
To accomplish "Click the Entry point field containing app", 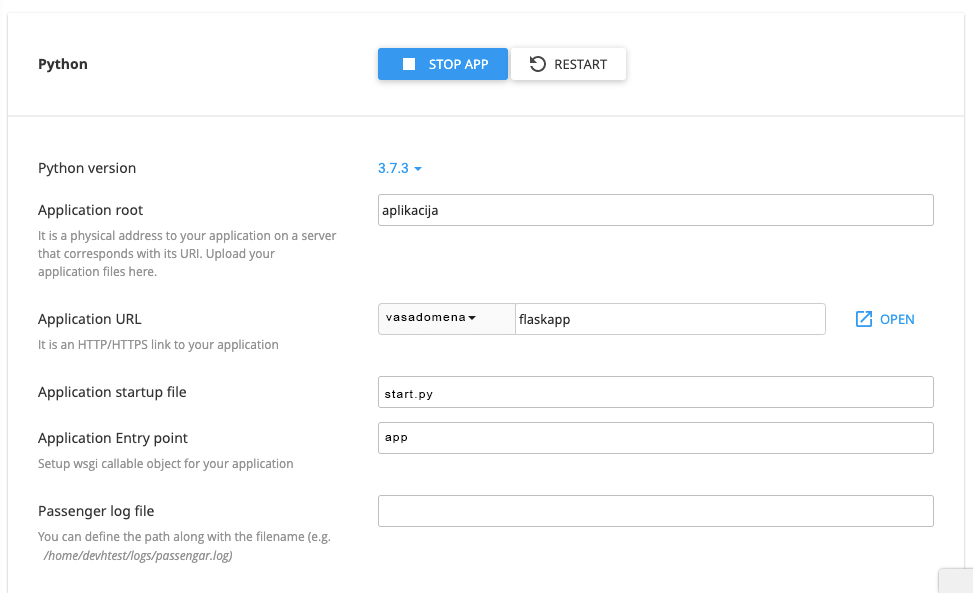I will click(x=655, y=438).
